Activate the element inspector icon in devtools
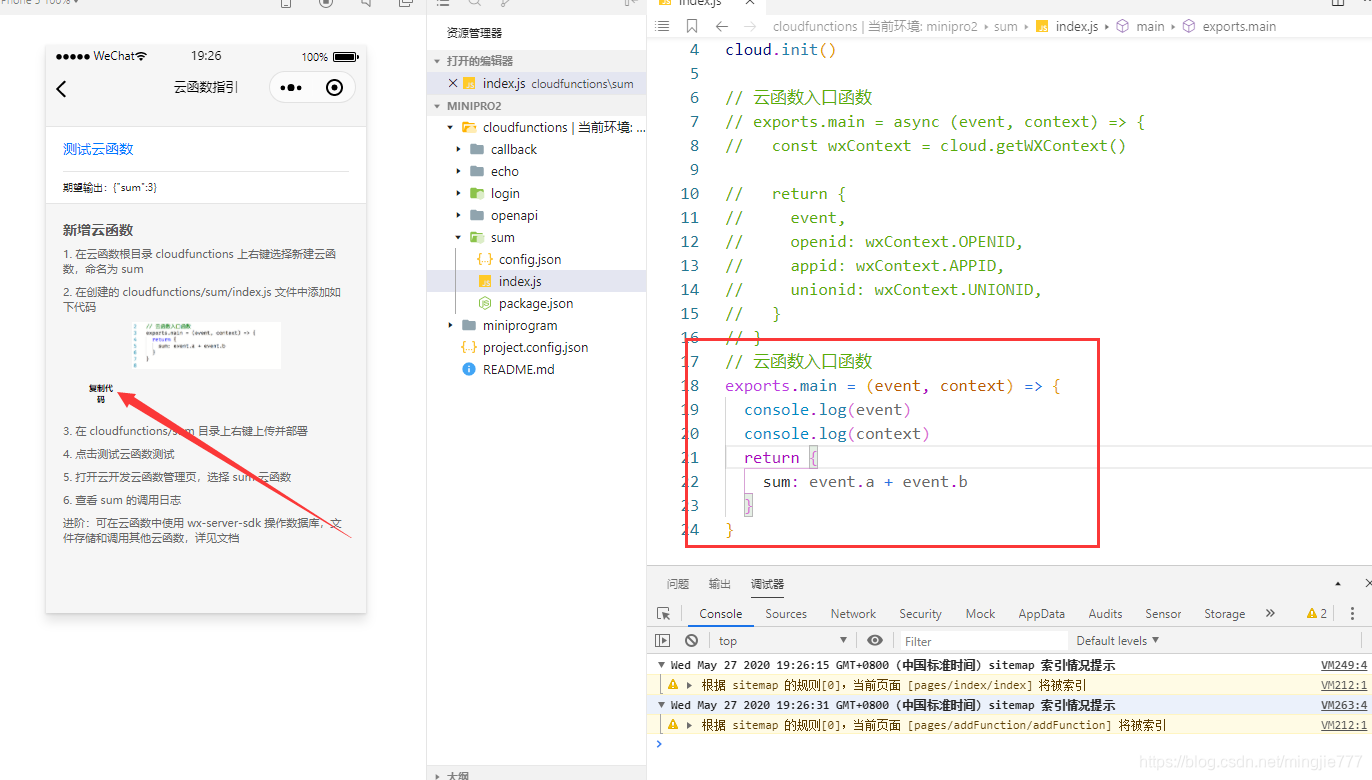Image resolution: width=1372 pixels, height=780 pixels. (x=664, y=614)
